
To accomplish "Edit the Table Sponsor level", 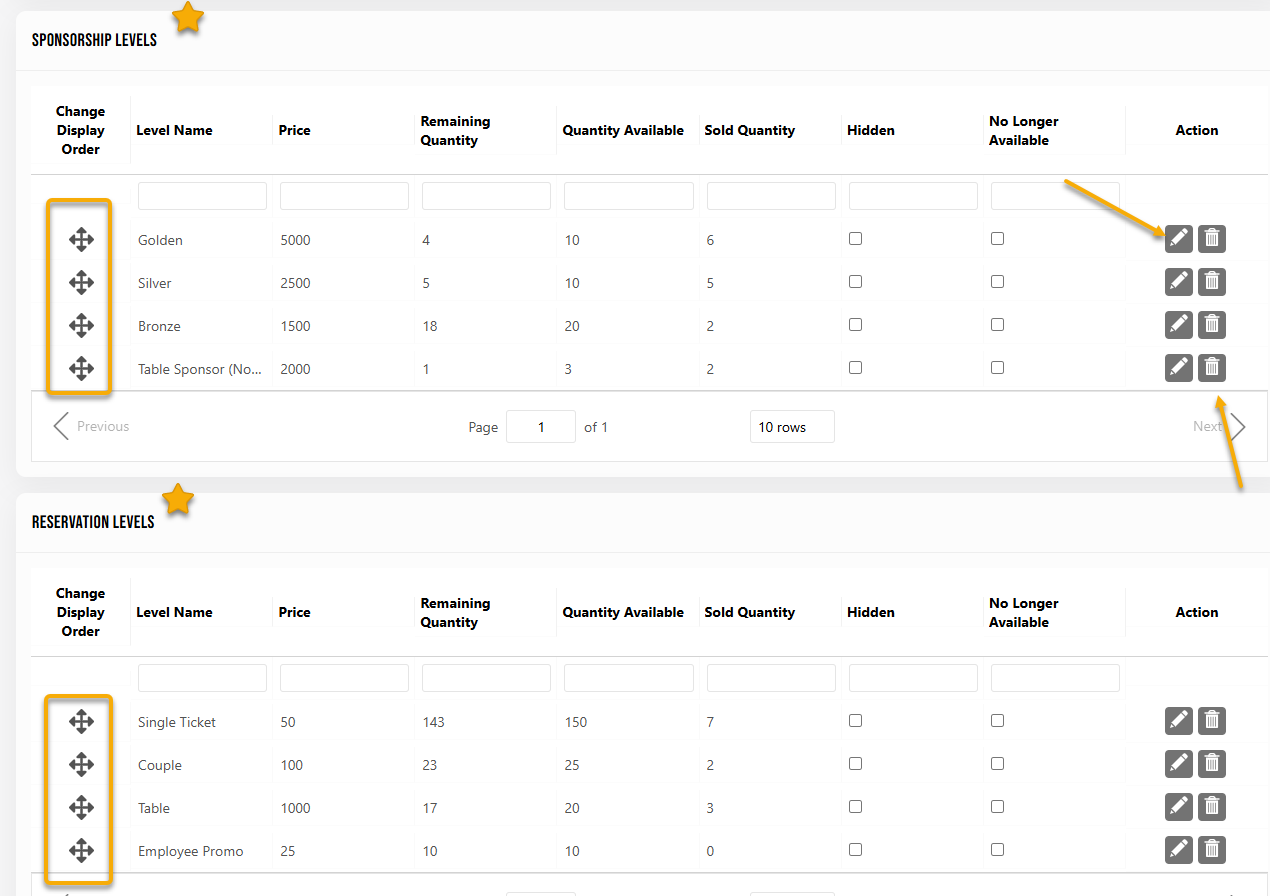I will pyautogui.click(x=1179, y=368).
